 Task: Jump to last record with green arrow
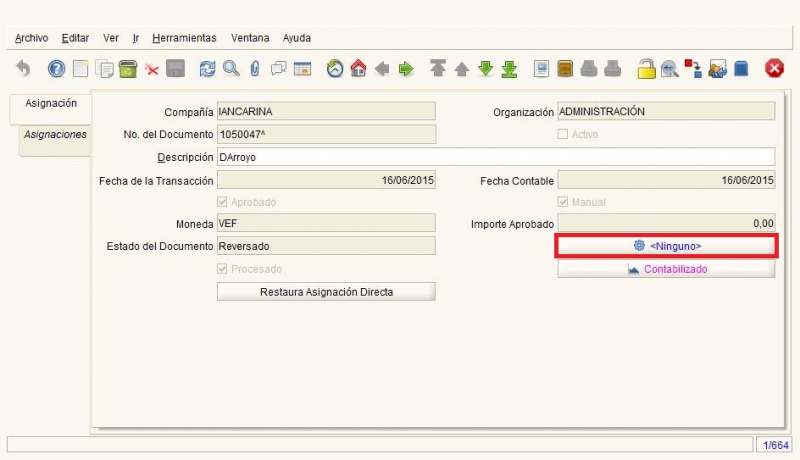tap(509, 69)
